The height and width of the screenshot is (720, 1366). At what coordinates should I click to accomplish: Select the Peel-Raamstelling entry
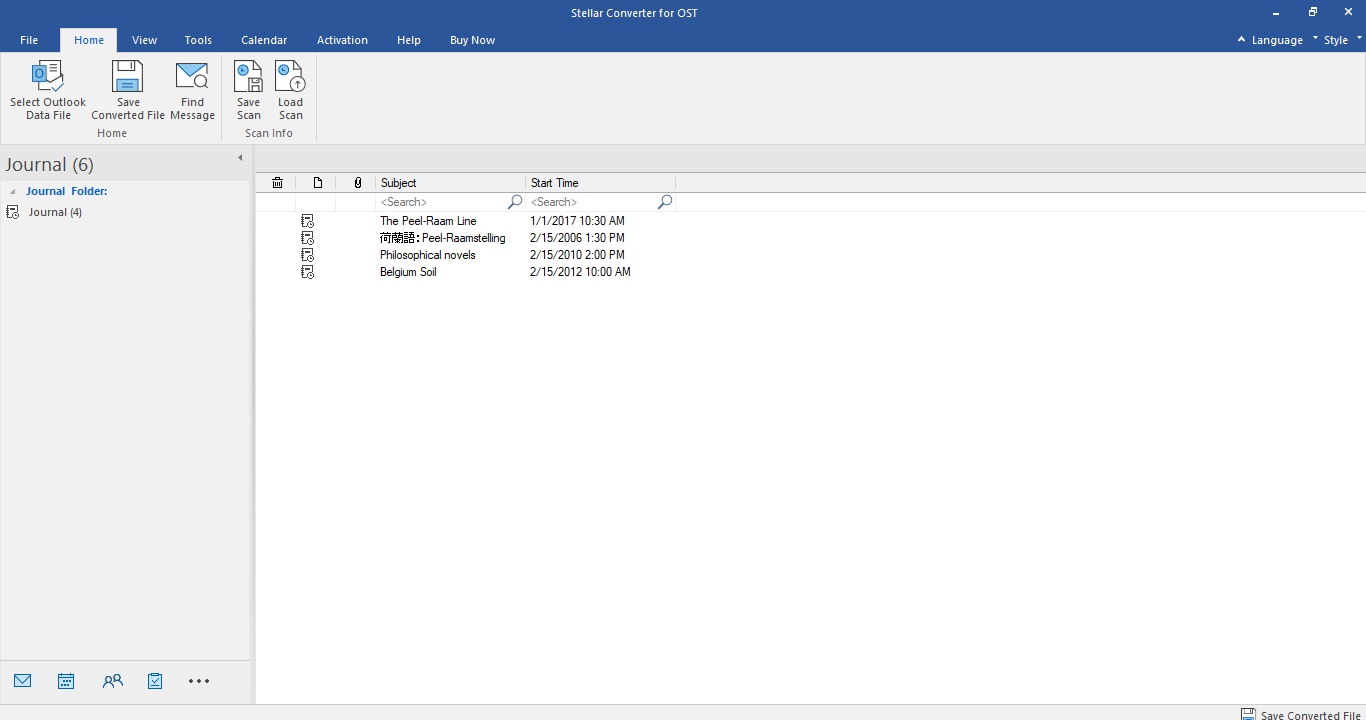click(443, 238)
